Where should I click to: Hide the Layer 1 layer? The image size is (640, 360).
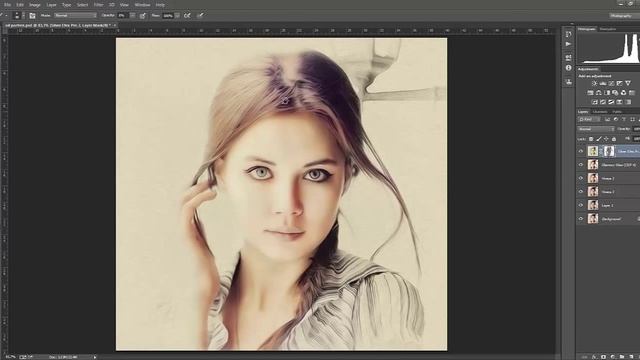(581, 205)
